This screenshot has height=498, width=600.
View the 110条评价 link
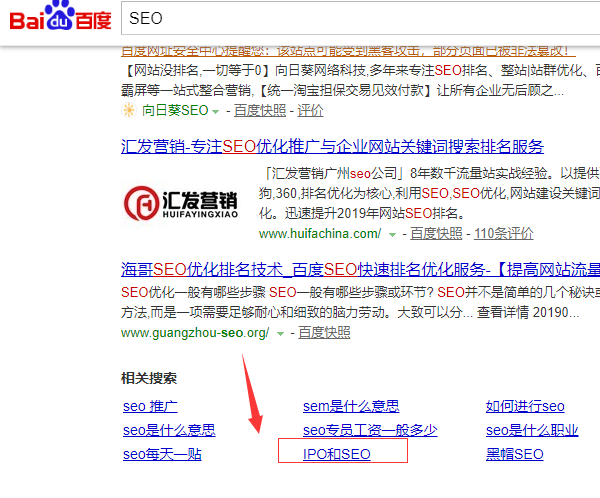pos(504,233)
